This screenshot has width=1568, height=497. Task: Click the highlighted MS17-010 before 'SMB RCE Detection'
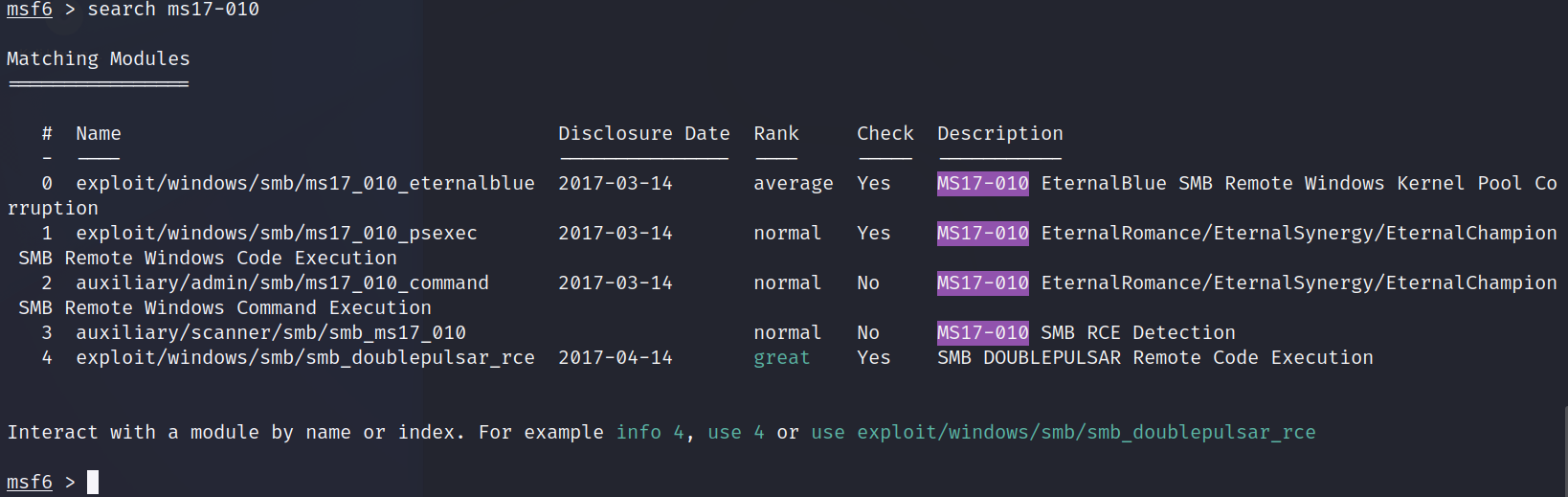(x=983, y=332)
